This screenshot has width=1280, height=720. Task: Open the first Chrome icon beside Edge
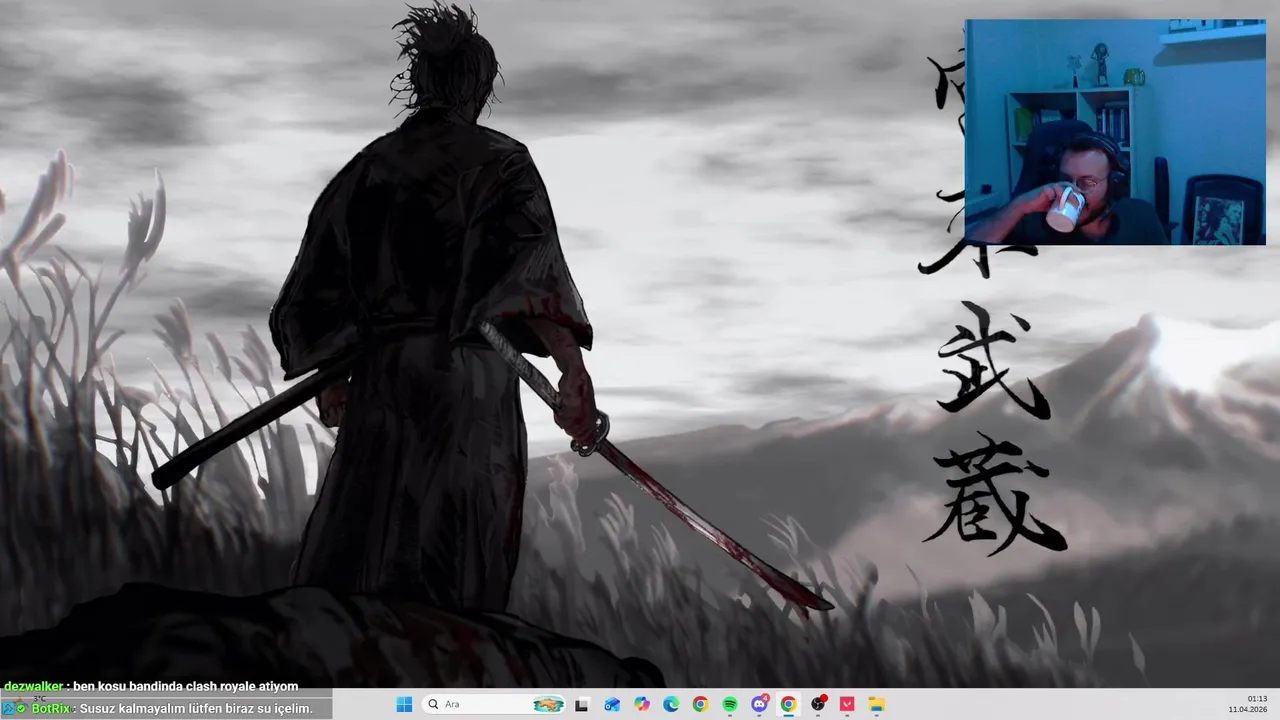700,704
